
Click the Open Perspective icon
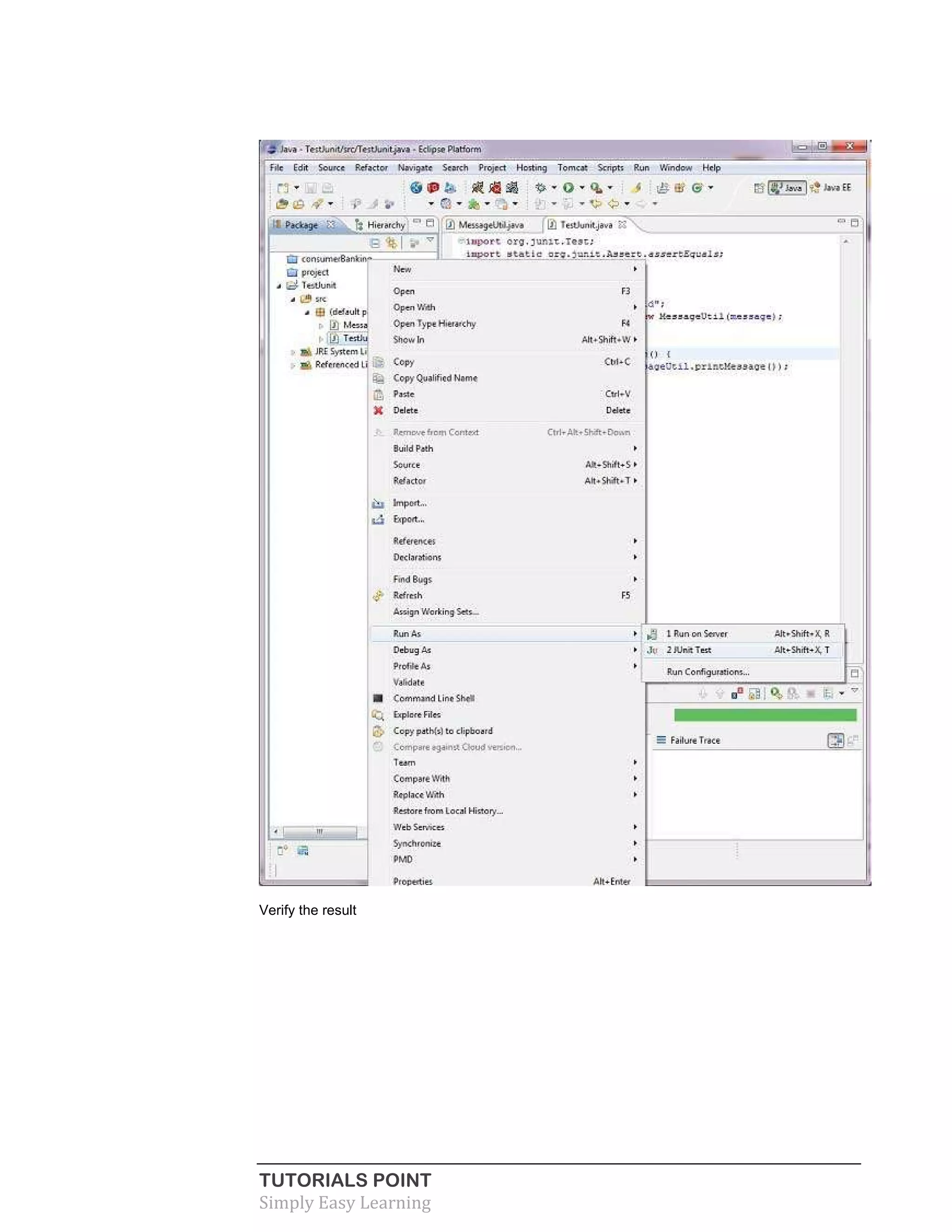[759, 188]
